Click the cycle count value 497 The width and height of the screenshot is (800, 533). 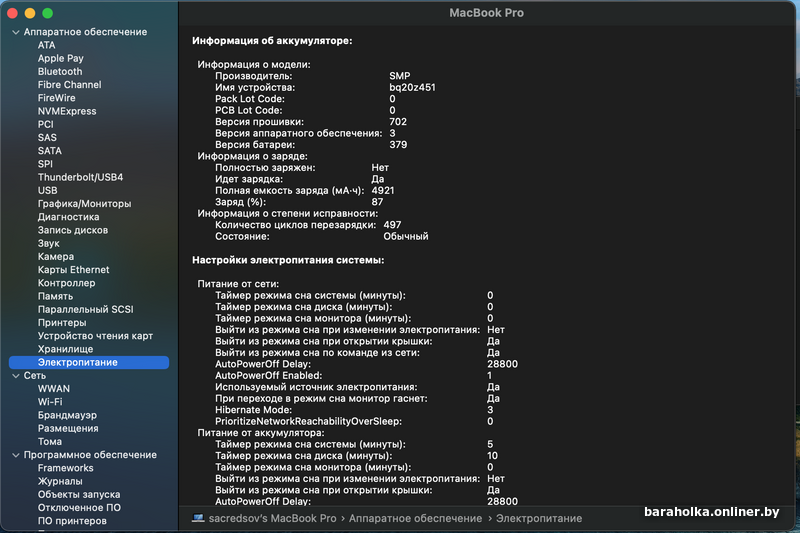pos(392,225)
